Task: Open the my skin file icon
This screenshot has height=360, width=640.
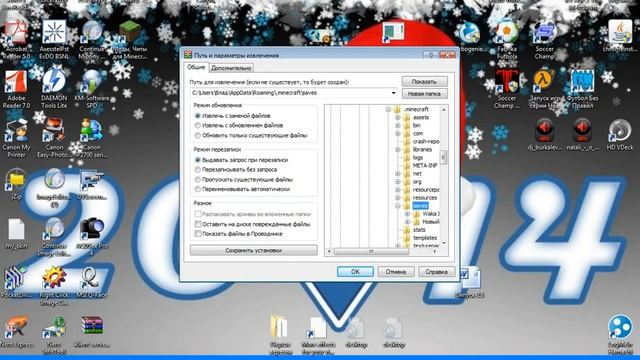Action: [x=16, y=233]
